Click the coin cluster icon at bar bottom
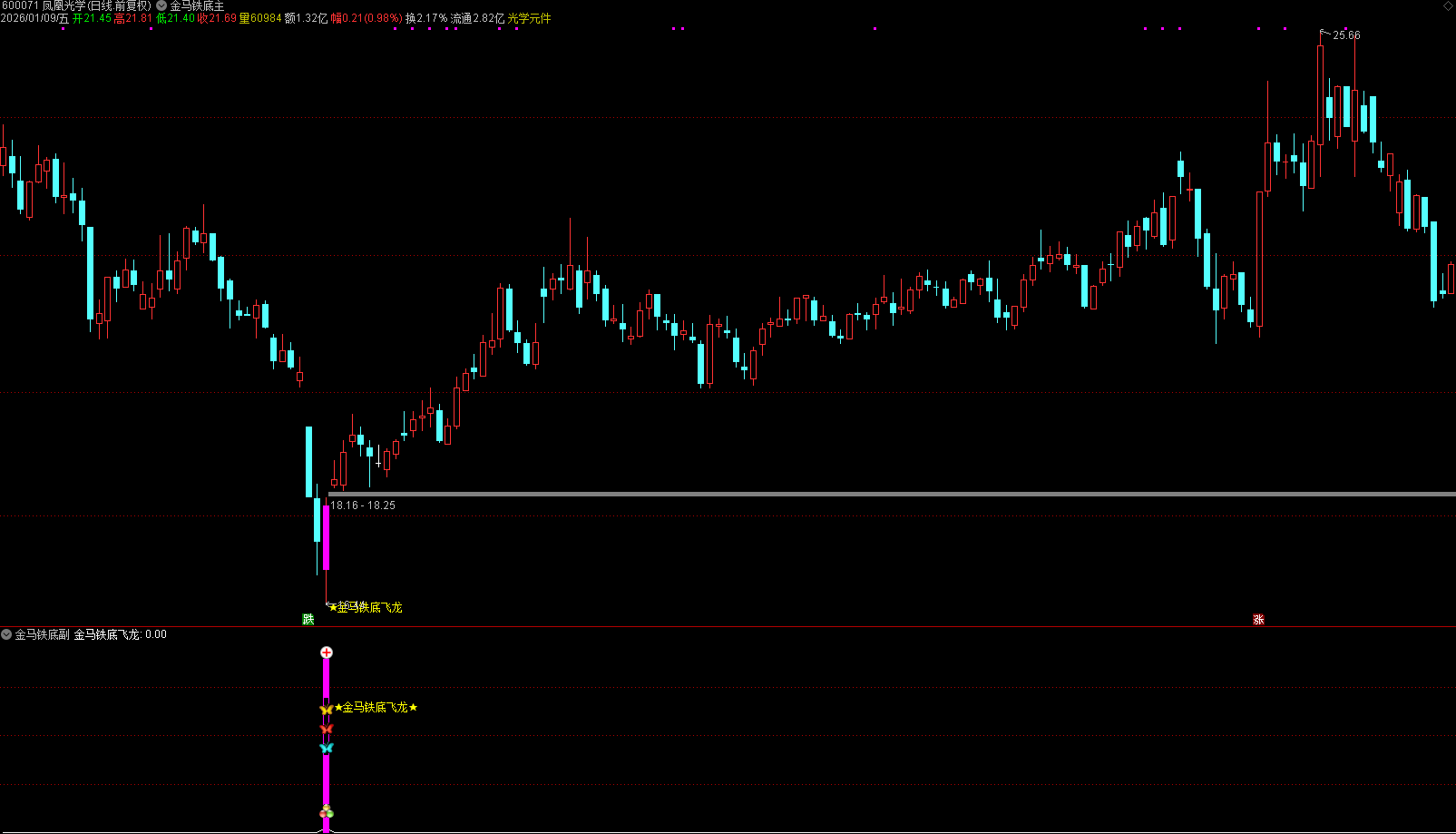Screen dimensions: 1456x834 click(327, 811)
